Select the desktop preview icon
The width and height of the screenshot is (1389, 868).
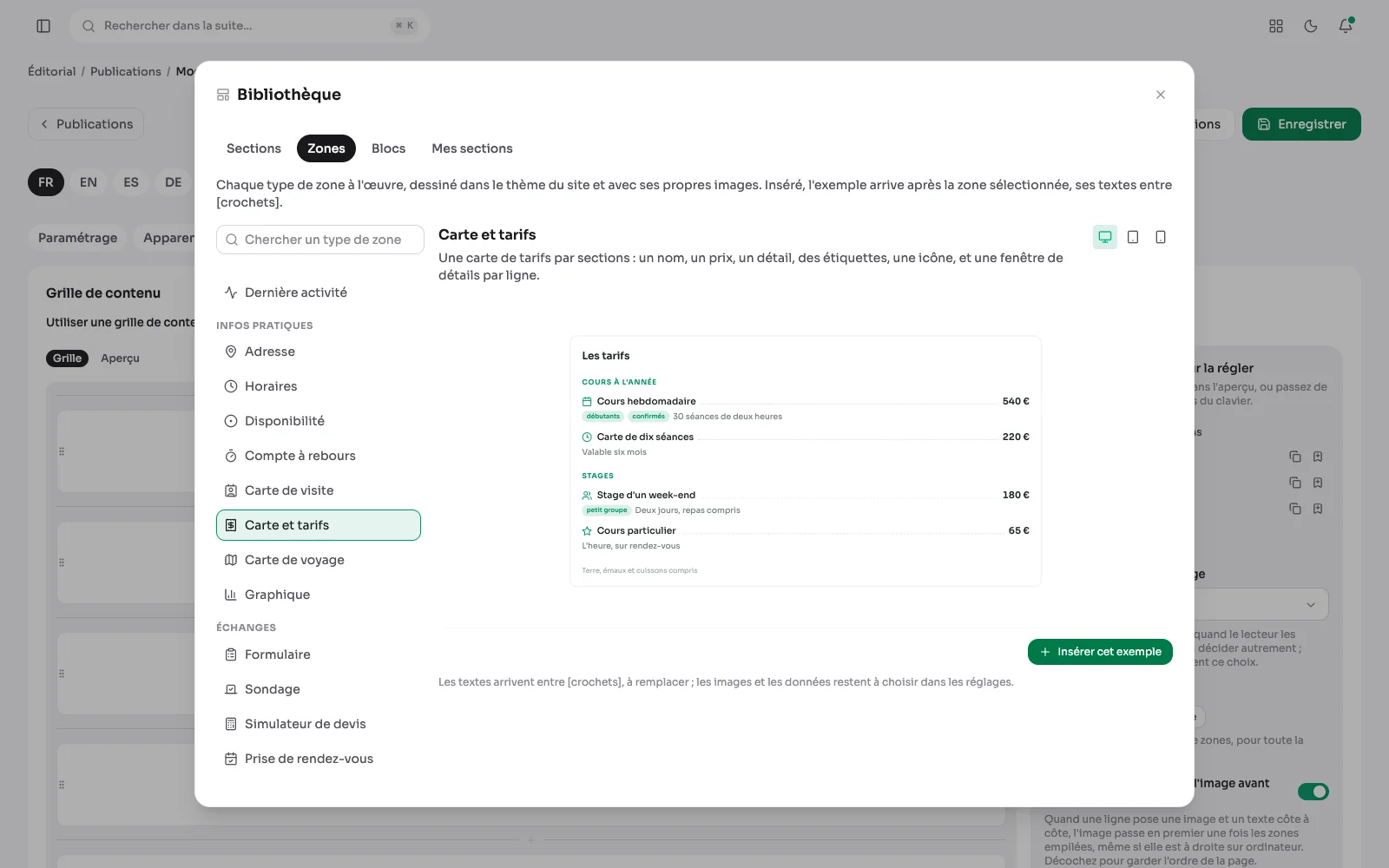pyautogui.click(x=1105, y=237)
